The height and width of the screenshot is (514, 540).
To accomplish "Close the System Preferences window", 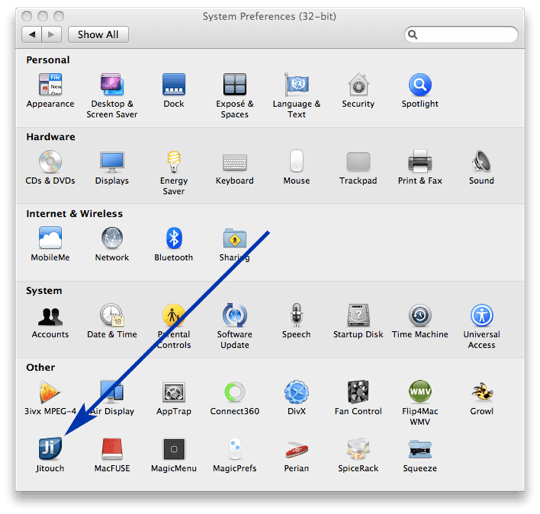I will point(27,16).
